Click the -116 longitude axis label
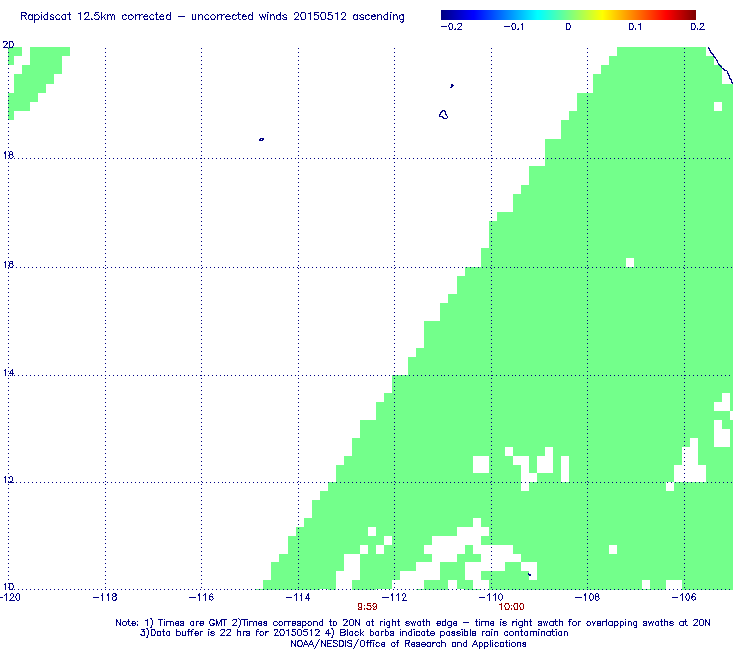Viewport: 740px width, 650px height. click(x=201, y=597)
